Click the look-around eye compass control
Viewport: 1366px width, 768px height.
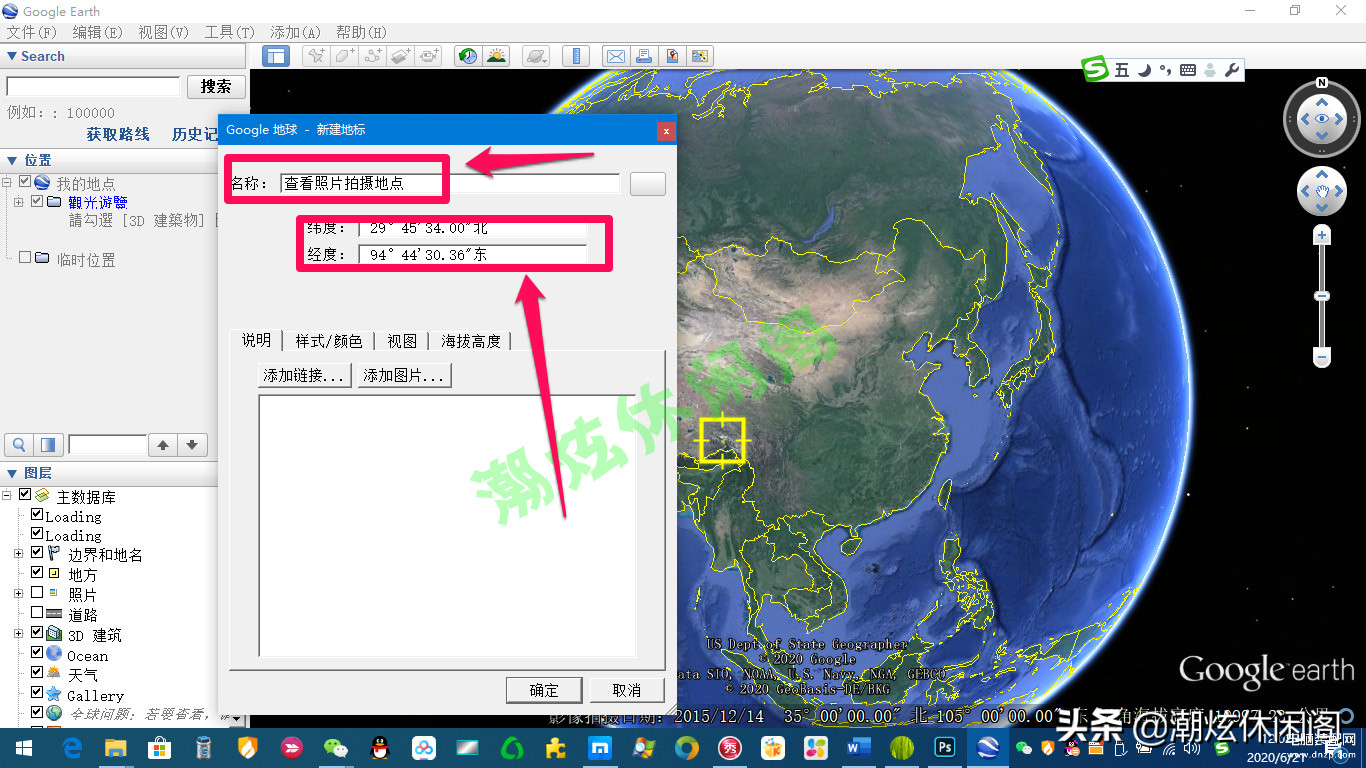1322,119
